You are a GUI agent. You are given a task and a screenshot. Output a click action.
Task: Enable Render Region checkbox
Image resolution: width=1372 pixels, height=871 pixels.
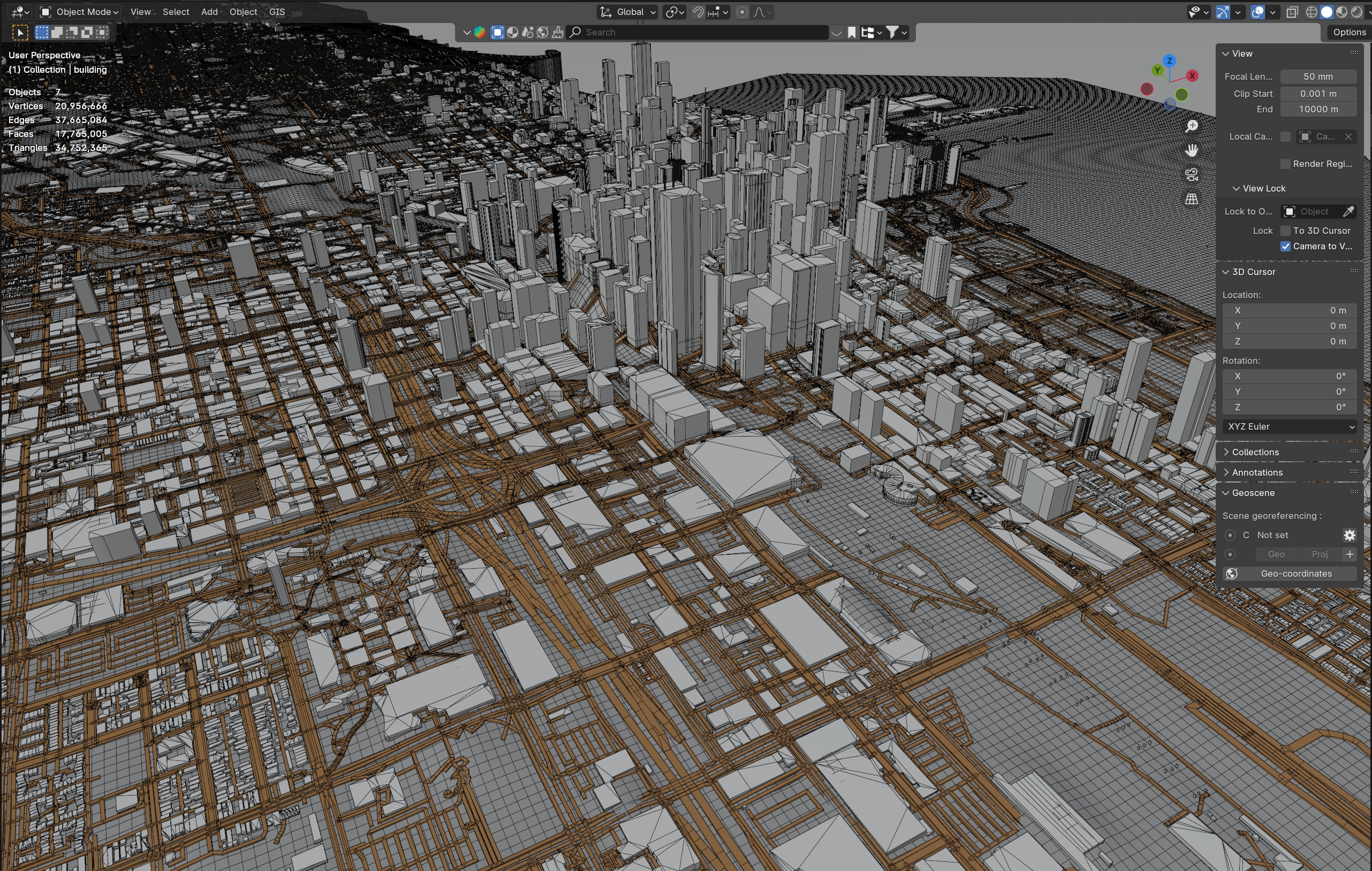click(x=1285, y=164)
